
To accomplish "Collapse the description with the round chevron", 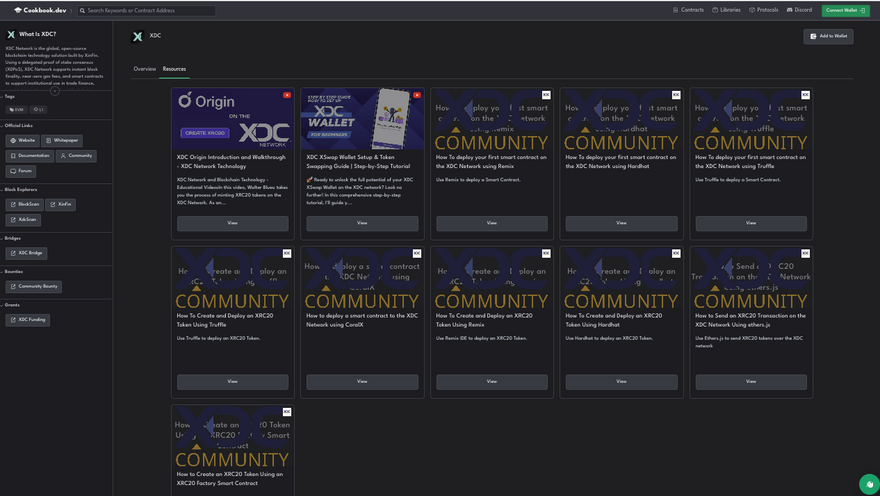I will [x=55, y=91].
